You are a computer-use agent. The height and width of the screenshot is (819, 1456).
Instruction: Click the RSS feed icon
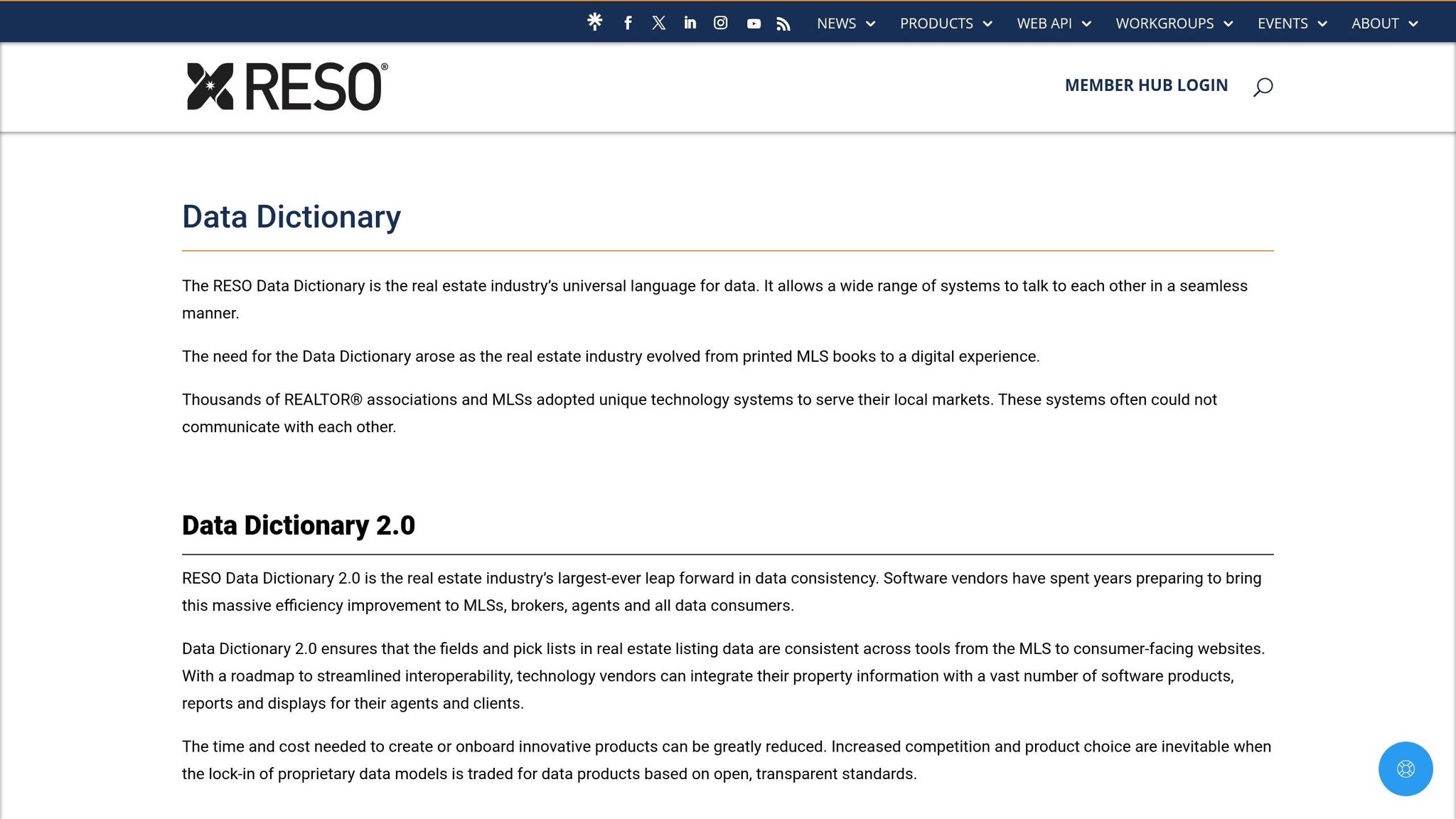[x=783, y=24]
